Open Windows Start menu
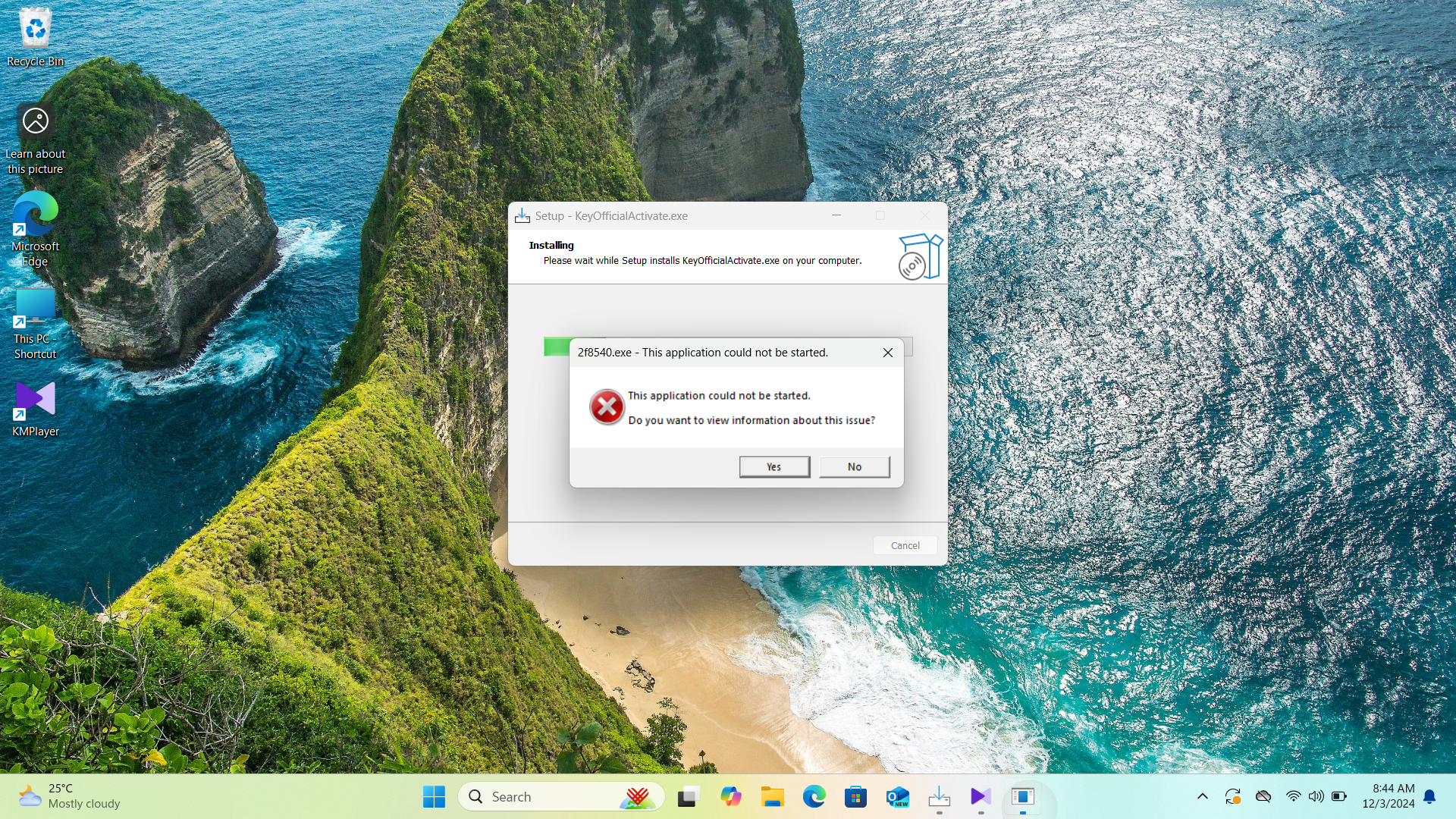The width and height of the screenshot is (1456, 819). (x=434, y=797)
